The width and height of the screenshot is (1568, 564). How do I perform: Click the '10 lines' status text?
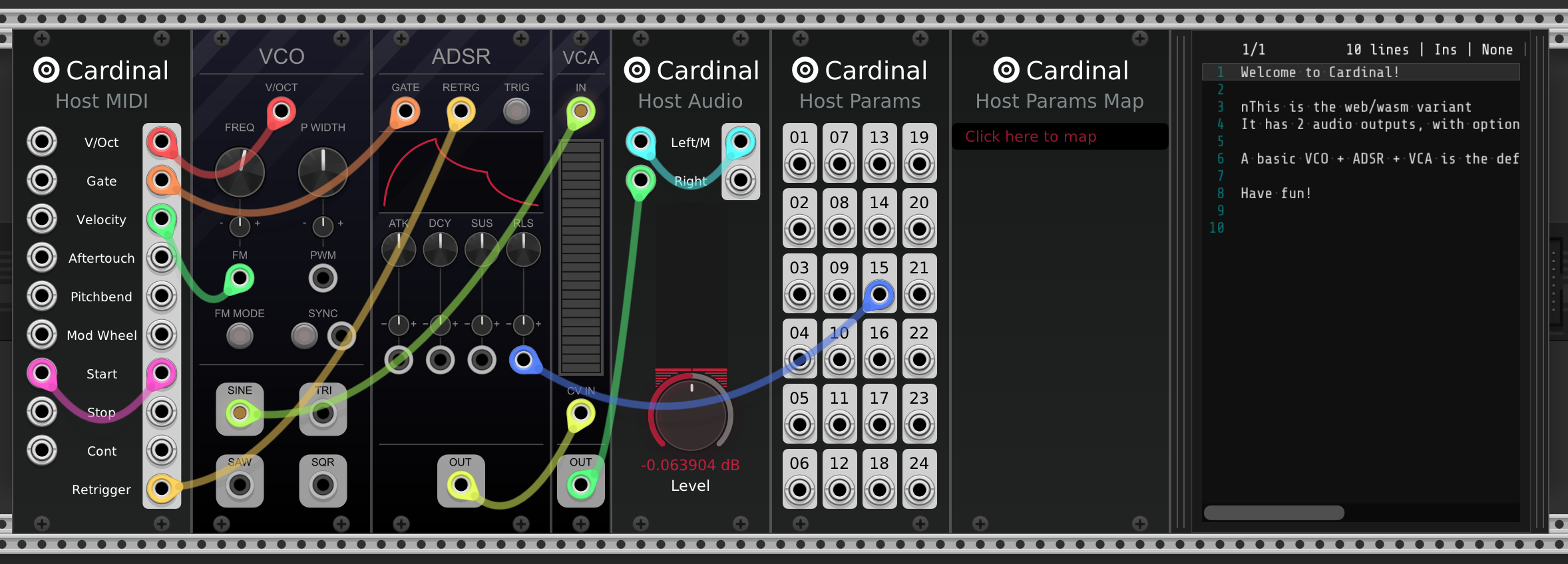coord(1377,49)
